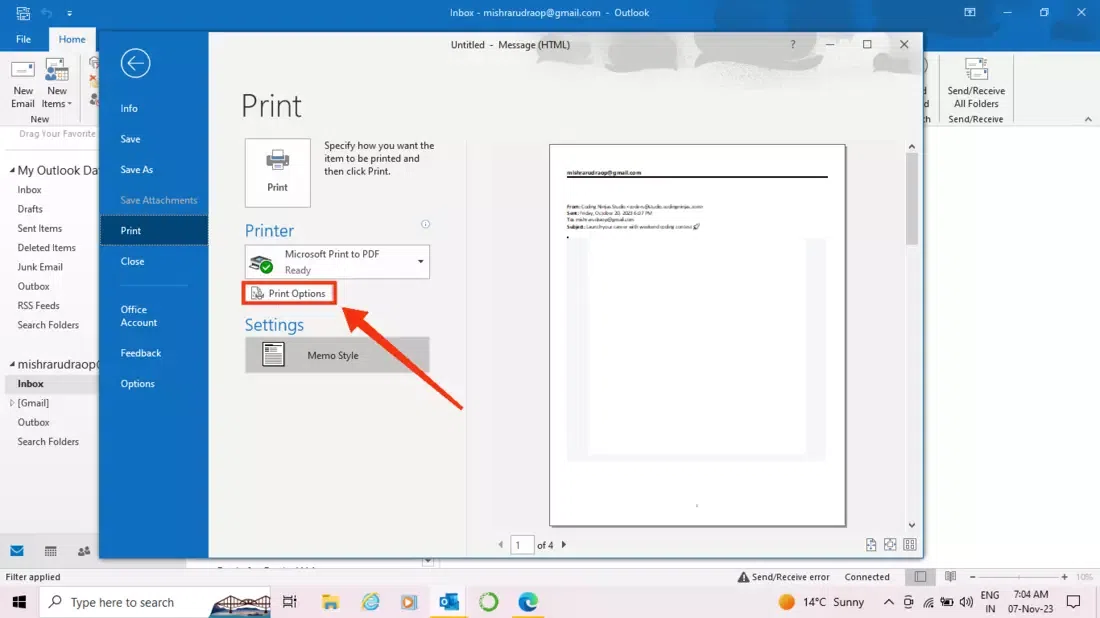This screenshot has width=1100, height=618.
Task: Open the Windows Start menu
Action: click(19, 602)
